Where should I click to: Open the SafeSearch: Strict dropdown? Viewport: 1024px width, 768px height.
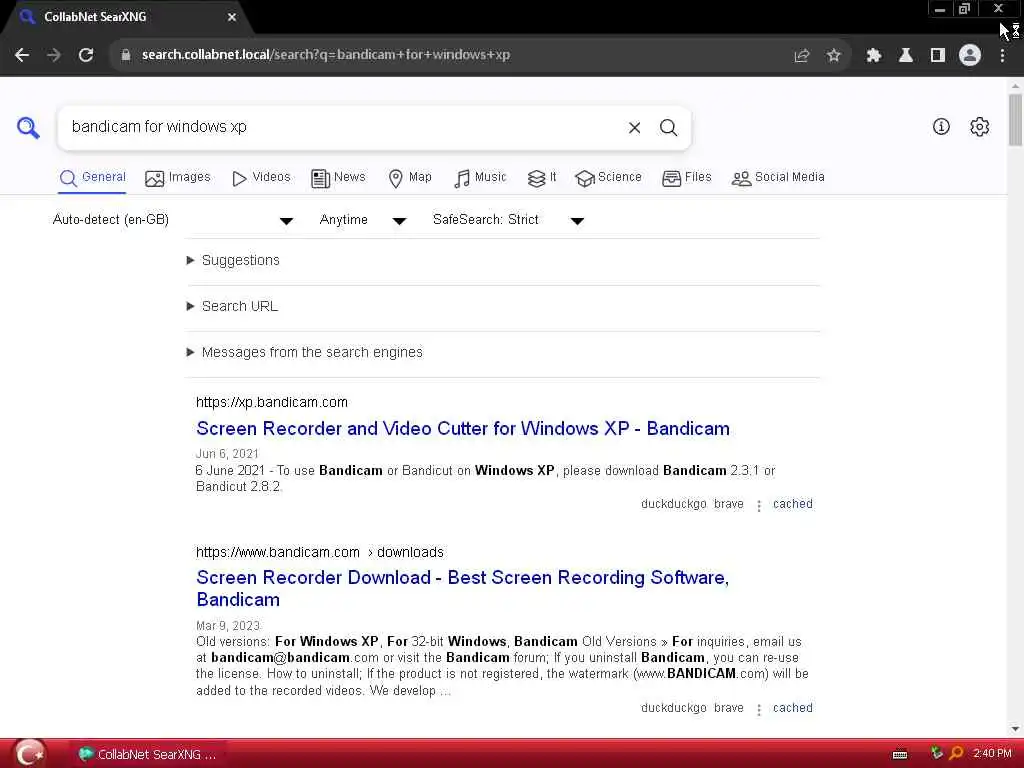tap(508, 220)
